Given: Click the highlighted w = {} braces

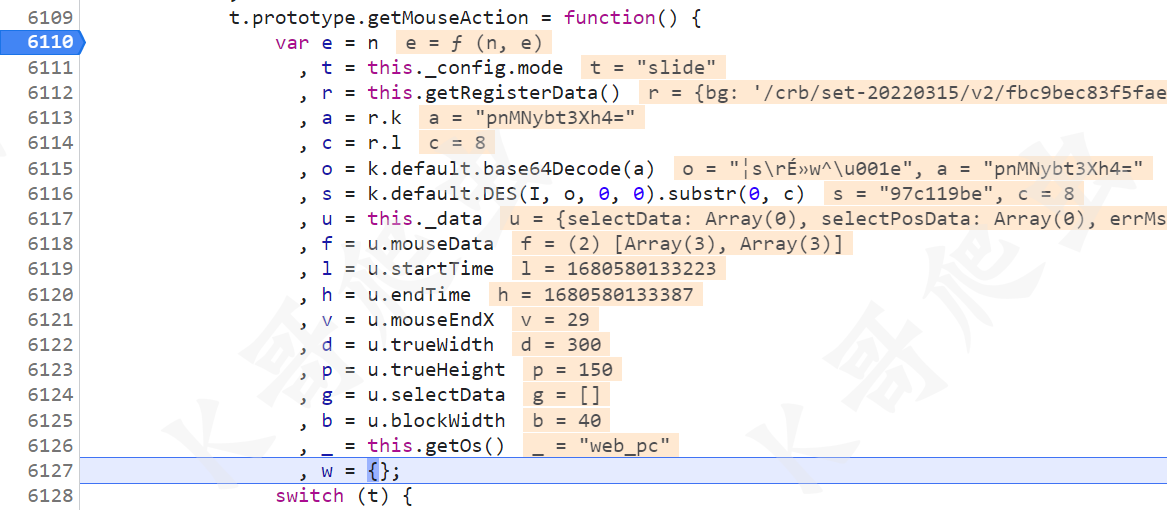Looking at the screenshot, I should [x=379, y=471].
